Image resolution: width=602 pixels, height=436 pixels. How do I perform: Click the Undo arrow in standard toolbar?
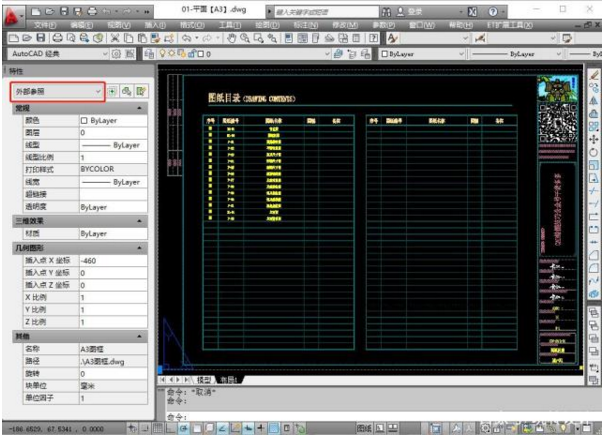[x=187, y=38]
